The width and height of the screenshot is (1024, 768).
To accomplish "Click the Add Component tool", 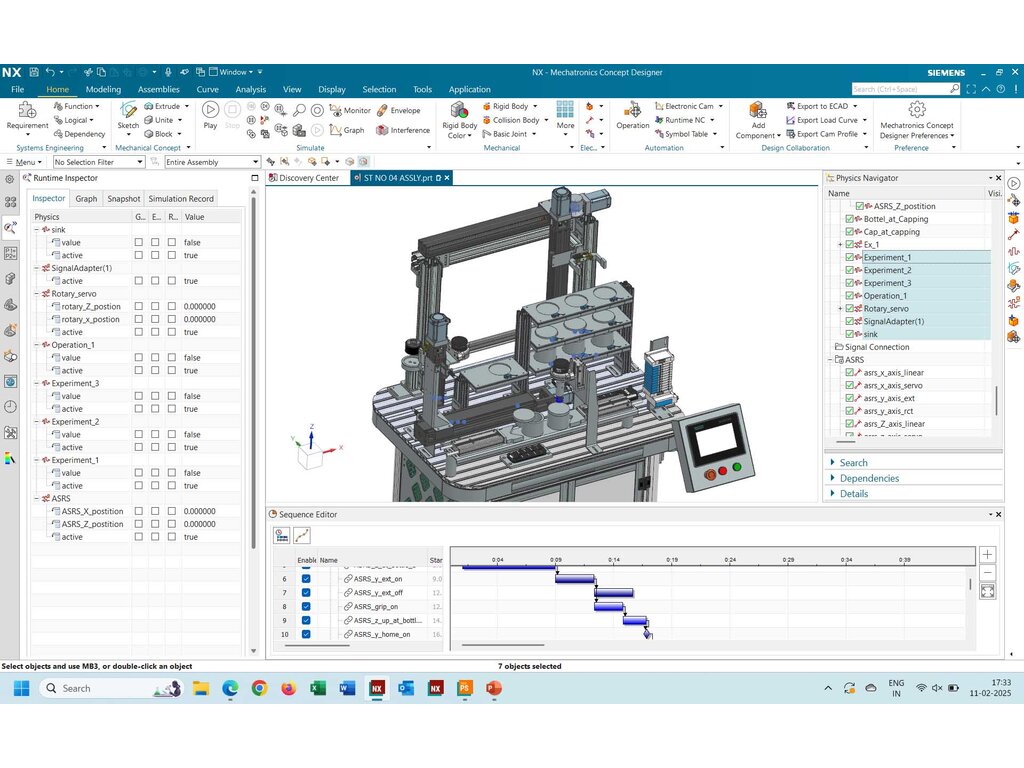I will tap(758, 120).
